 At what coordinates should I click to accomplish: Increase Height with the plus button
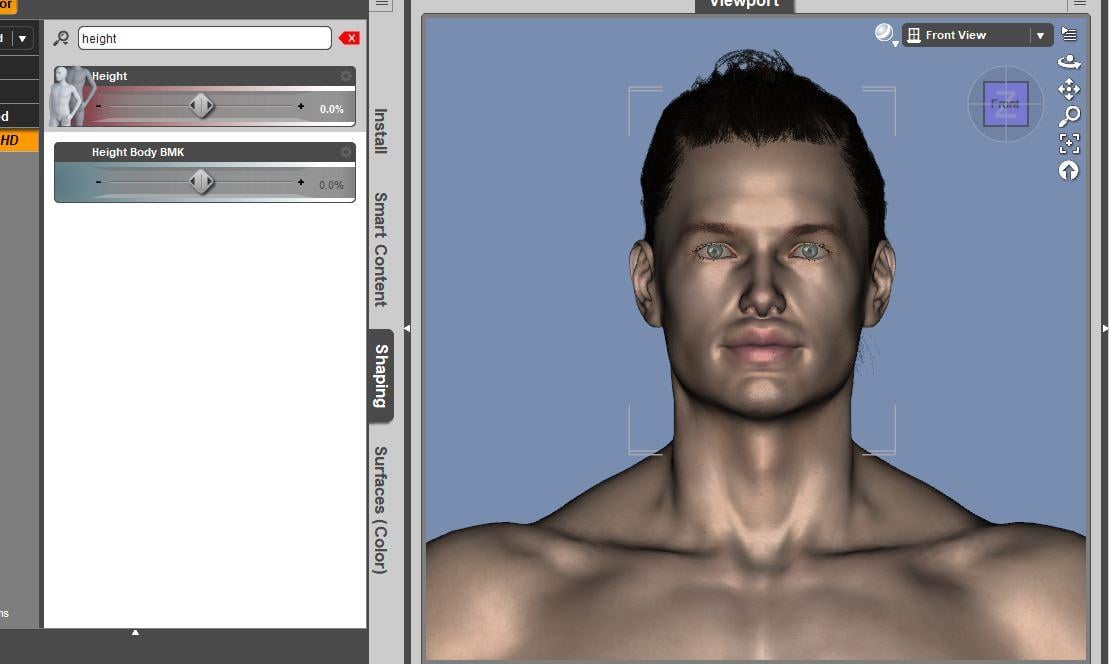(301, 106)
